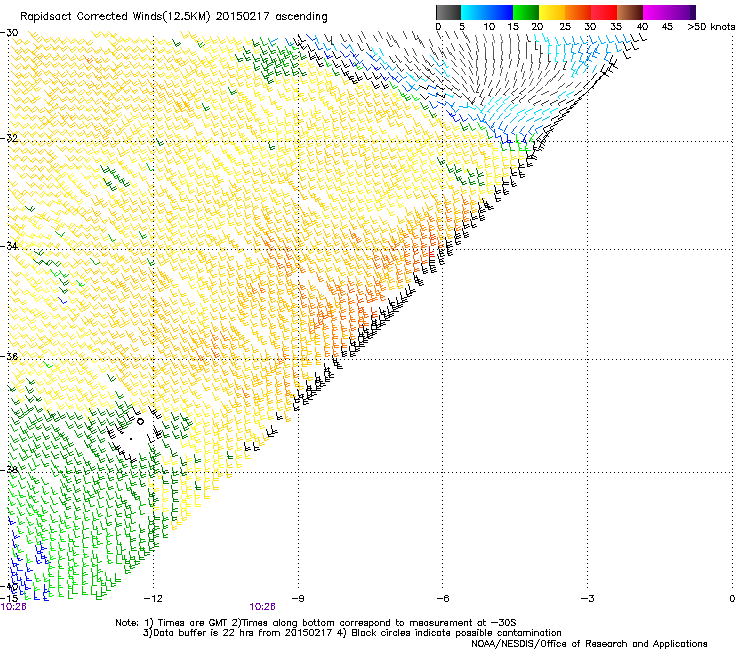This screenshot has width=740, height=650.
Task: Click the '>50 knots' legend label
Action: click(x=711, y=27)
